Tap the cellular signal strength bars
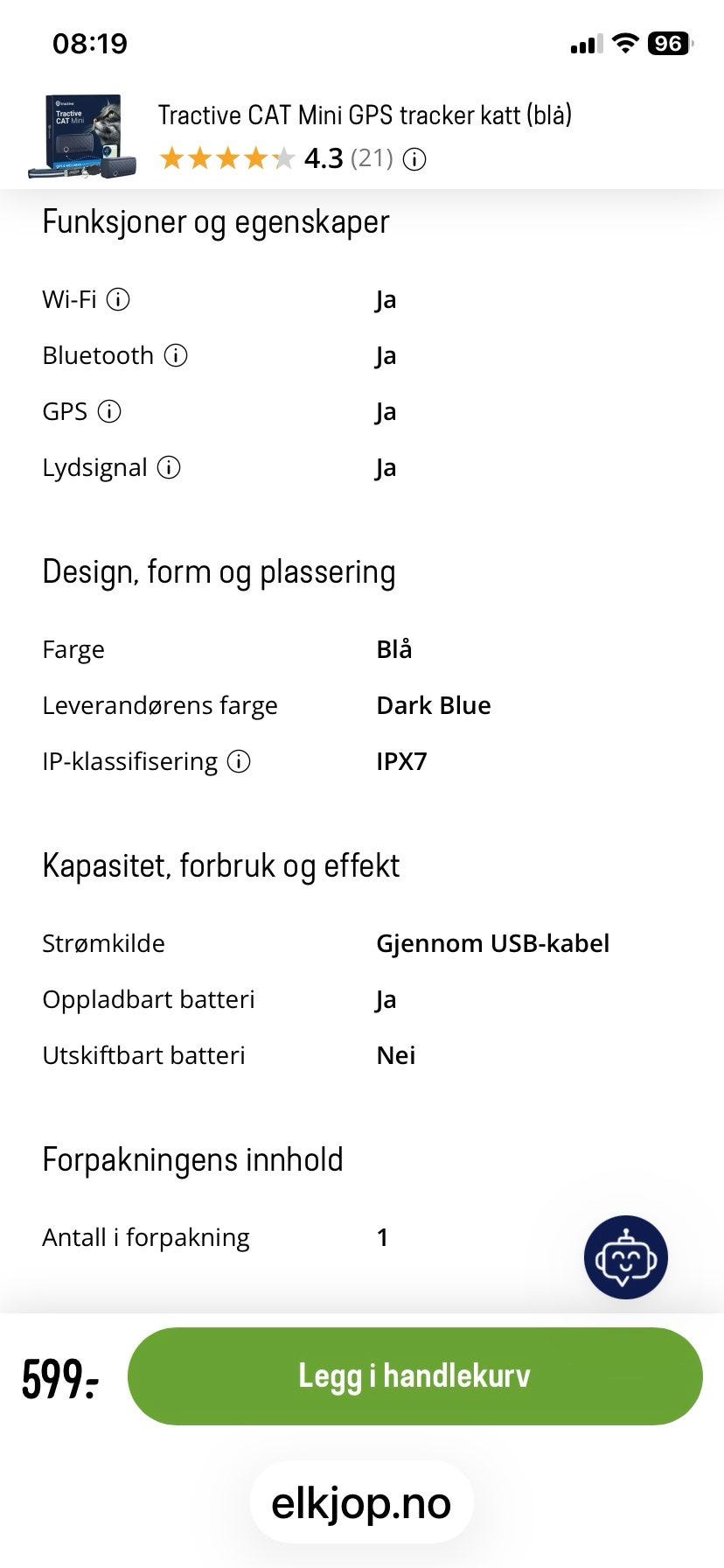Screen dimensions: 724x1568 tap(585, 44)
